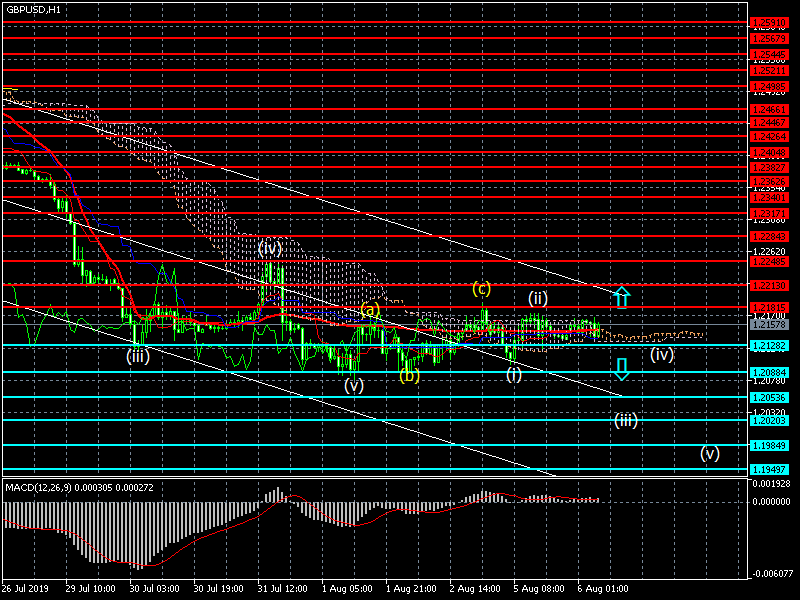This screenshot has height=600, width=800.
Task: Select the white (i) wave label
Action: point(513,374)
